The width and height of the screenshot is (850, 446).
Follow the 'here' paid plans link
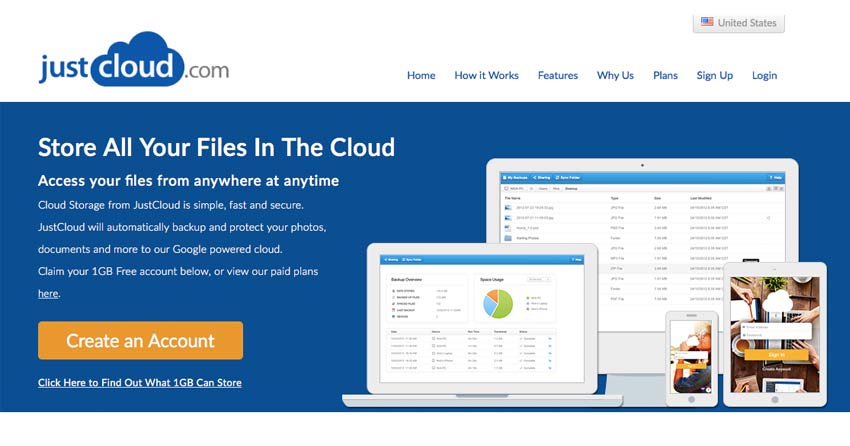(48, 294)
